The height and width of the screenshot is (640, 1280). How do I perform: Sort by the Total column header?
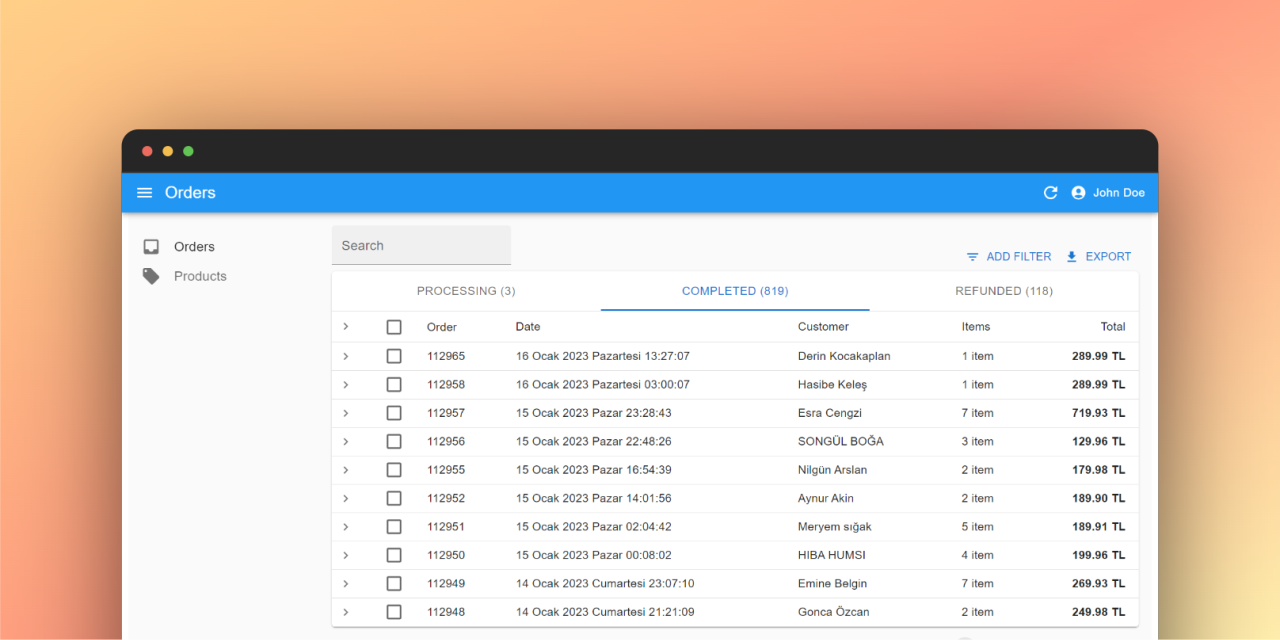click(1112, 327)
